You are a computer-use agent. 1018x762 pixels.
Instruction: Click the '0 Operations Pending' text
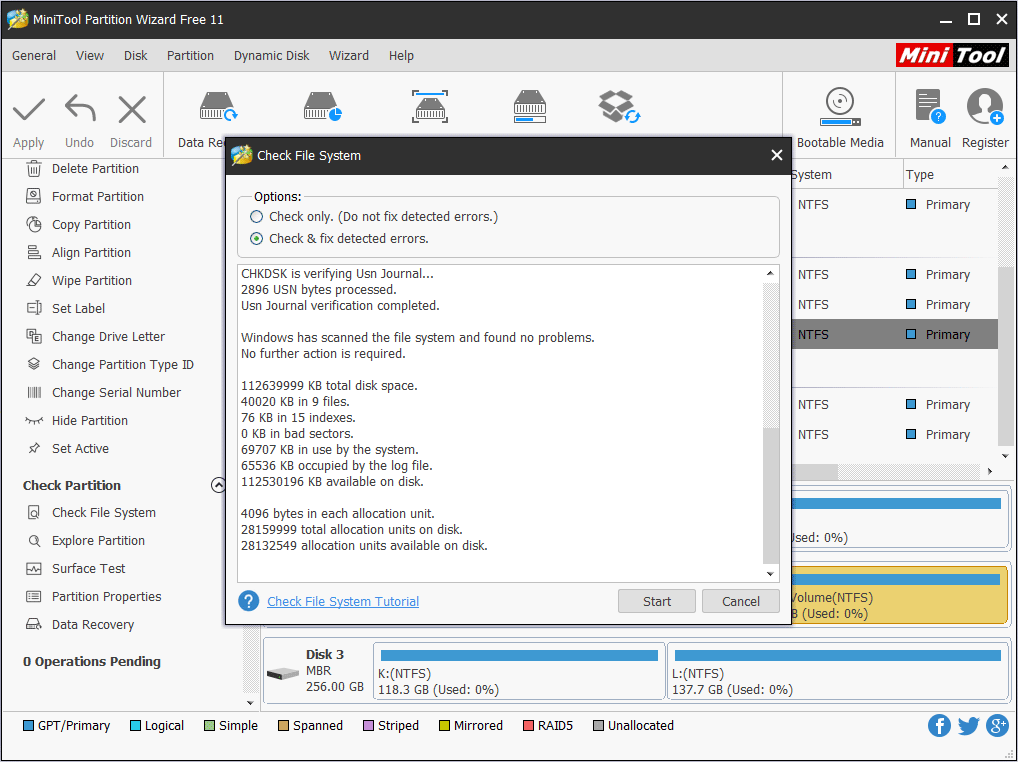pos(92,661)
